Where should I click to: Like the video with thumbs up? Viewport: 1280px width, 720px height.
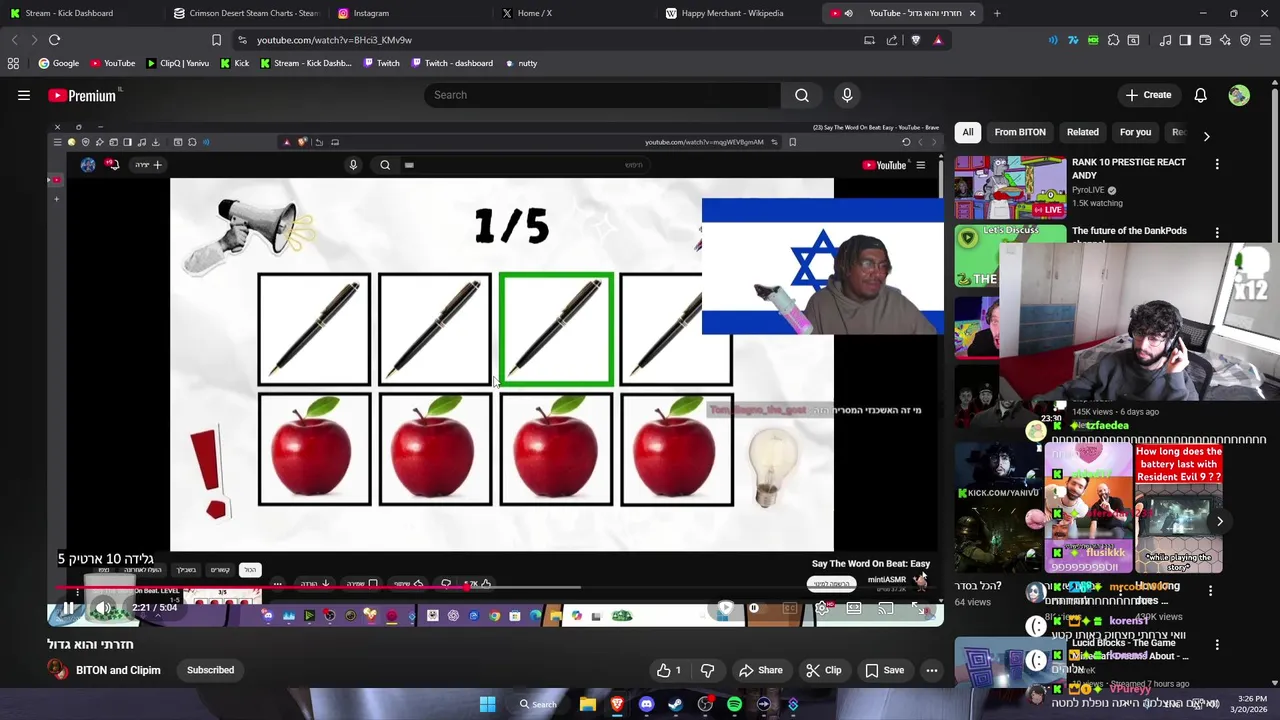(x=670, y=670)
